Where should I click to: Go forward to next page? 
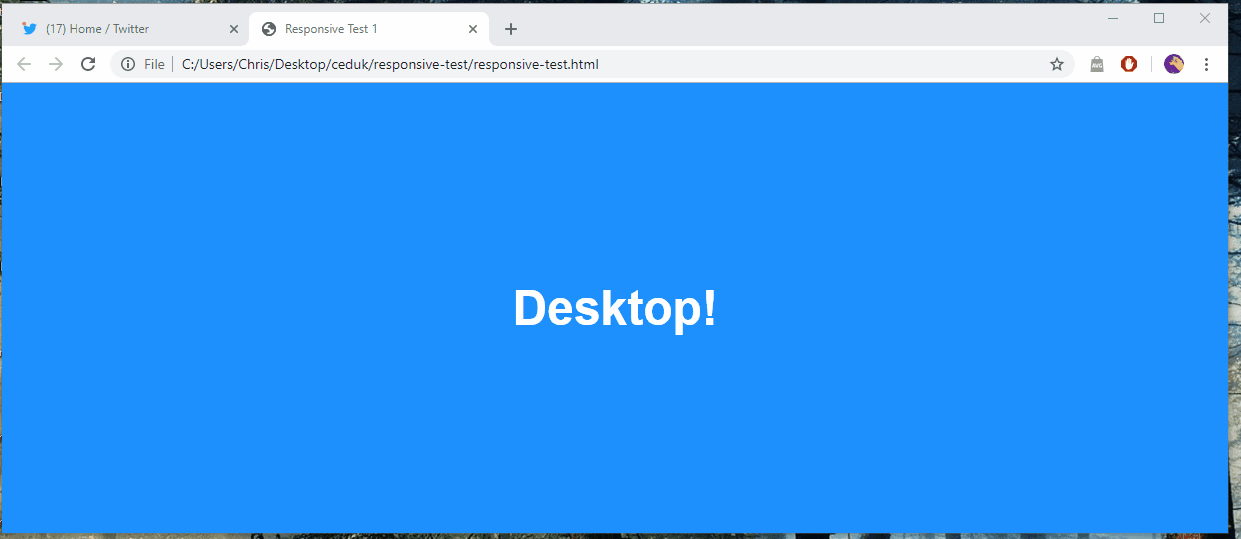[56, 64]
